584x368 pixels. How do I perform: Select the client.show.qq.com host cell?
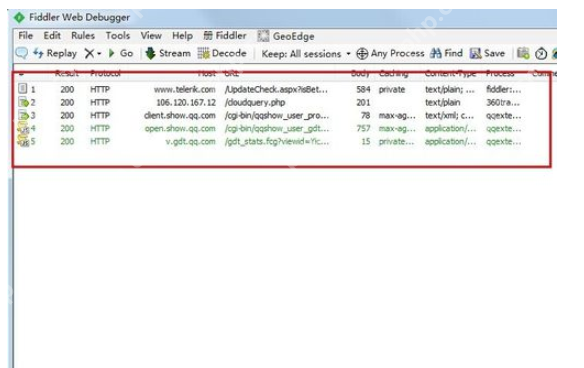[x=180, y=115]
